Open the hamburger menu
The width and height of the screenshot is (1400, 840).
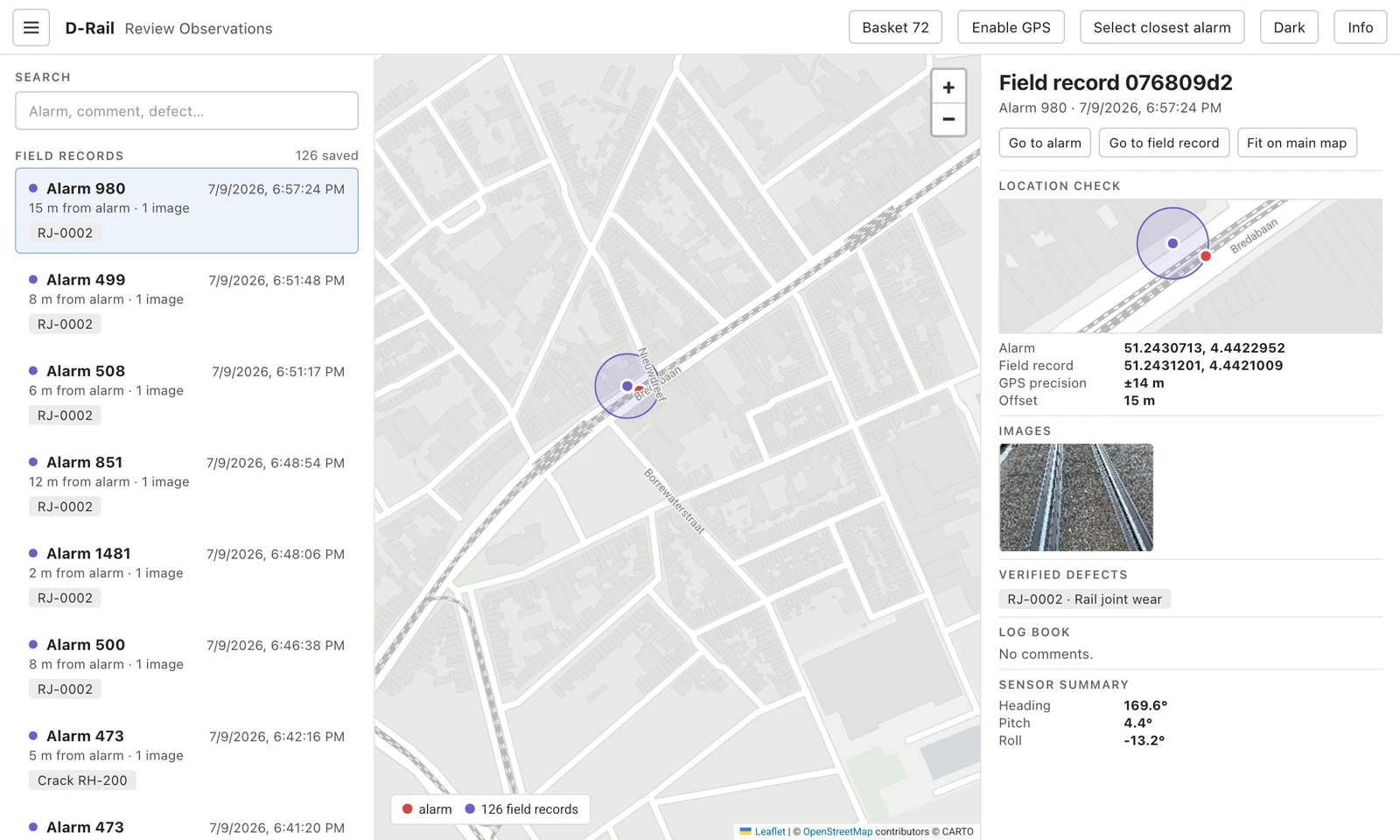[31, 28]
